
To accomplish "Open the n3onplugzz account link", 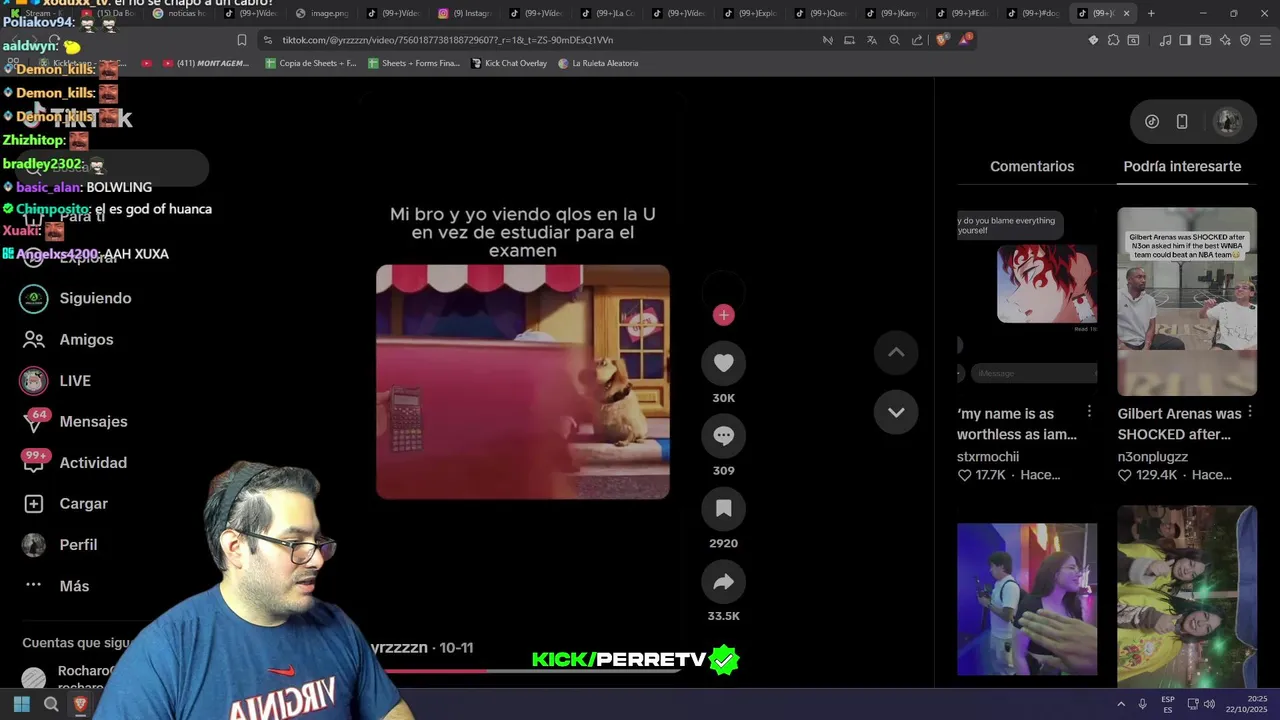I will (1153, 456).
